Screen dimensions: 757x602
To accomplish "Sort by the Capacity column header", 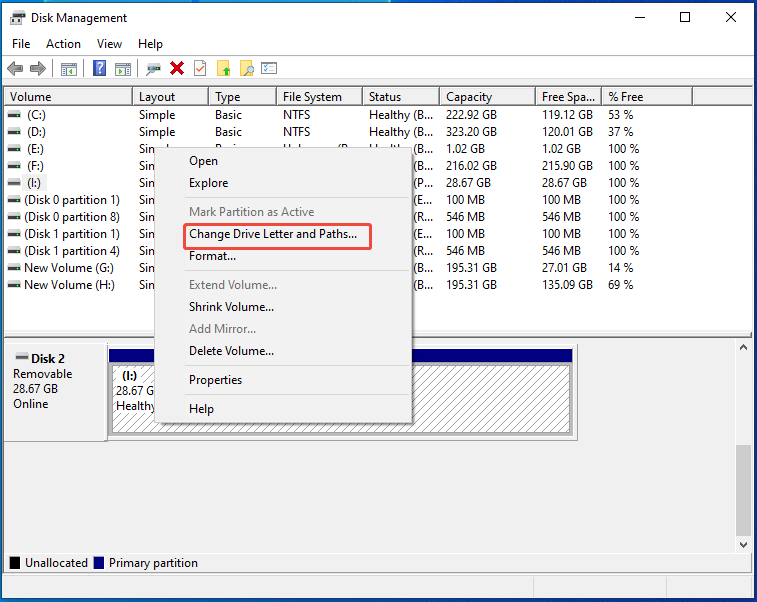I will click(469, 97).
